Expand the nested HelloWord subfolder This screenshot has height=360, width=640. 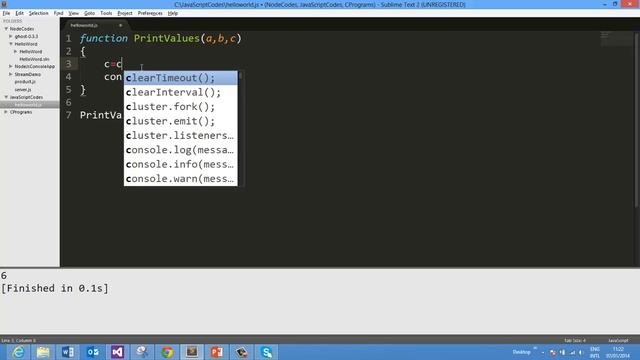click(16, 51)
